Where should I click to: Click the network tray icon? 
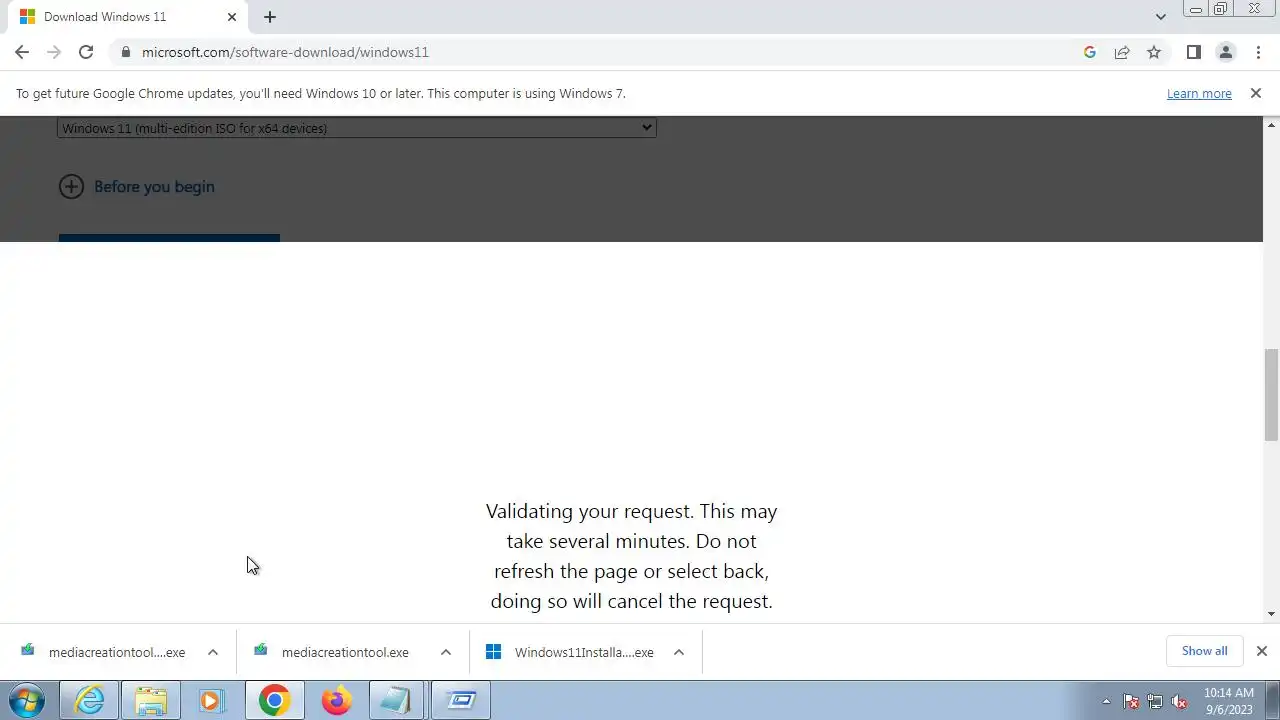coord(1155,701)
